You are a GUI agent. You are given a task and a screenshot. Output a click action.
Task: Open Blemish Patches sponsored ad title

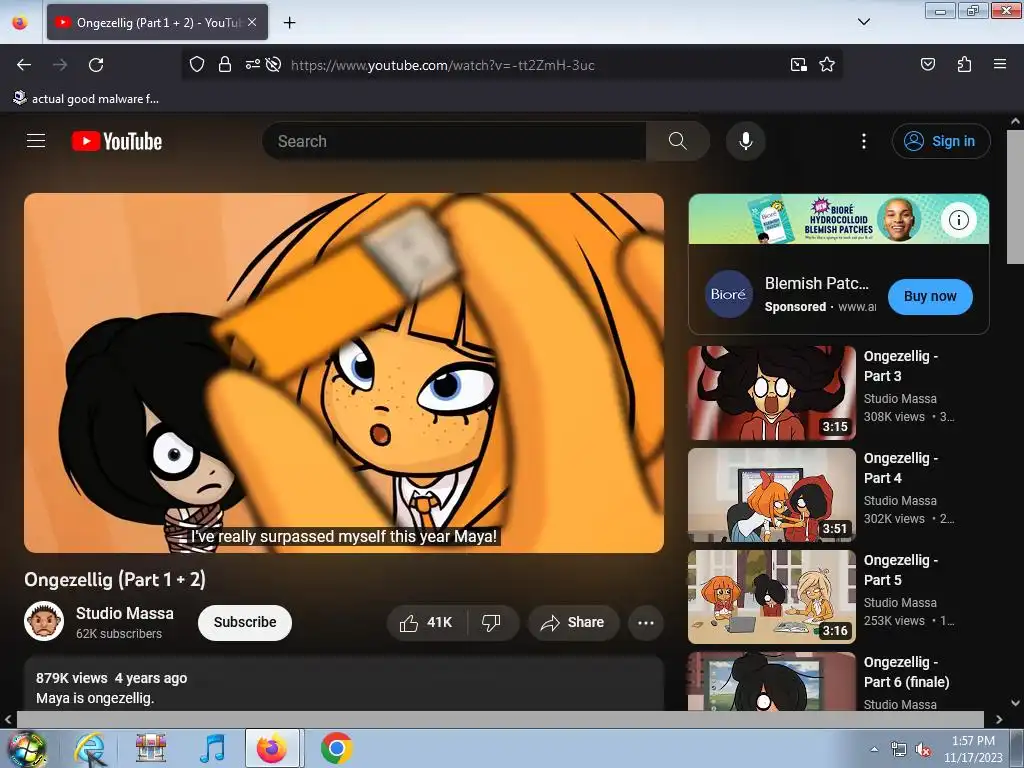816,283
